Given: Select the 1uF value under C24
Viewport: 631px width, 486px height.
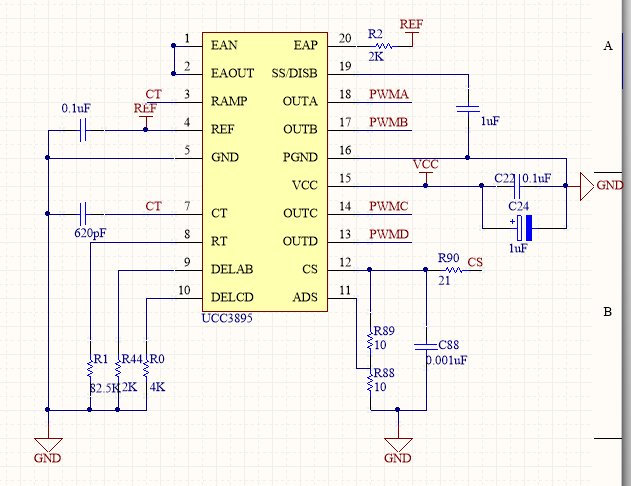Looking at the screenshot, I should [518, 248].
